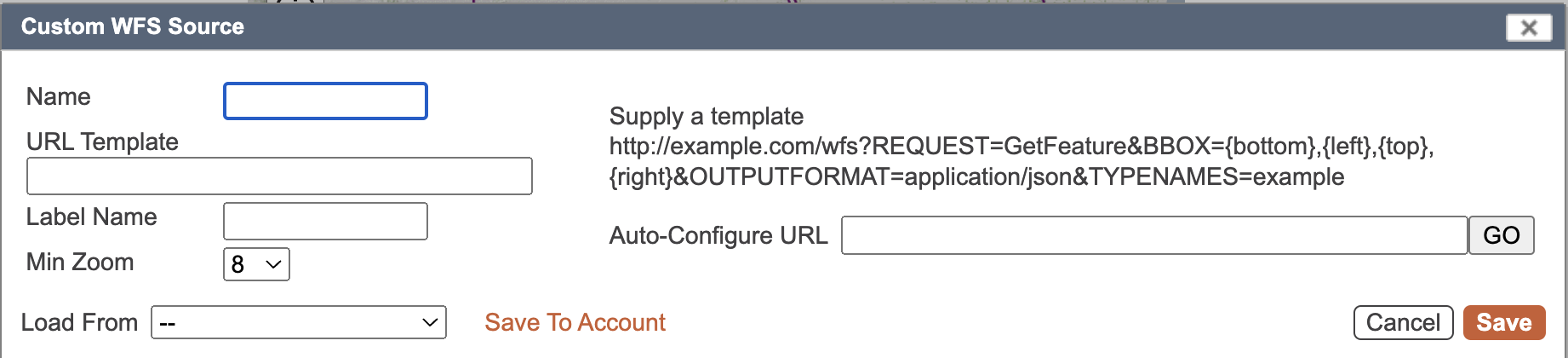Cancel the custom WFS source dialog

(x=1403, y=322)
